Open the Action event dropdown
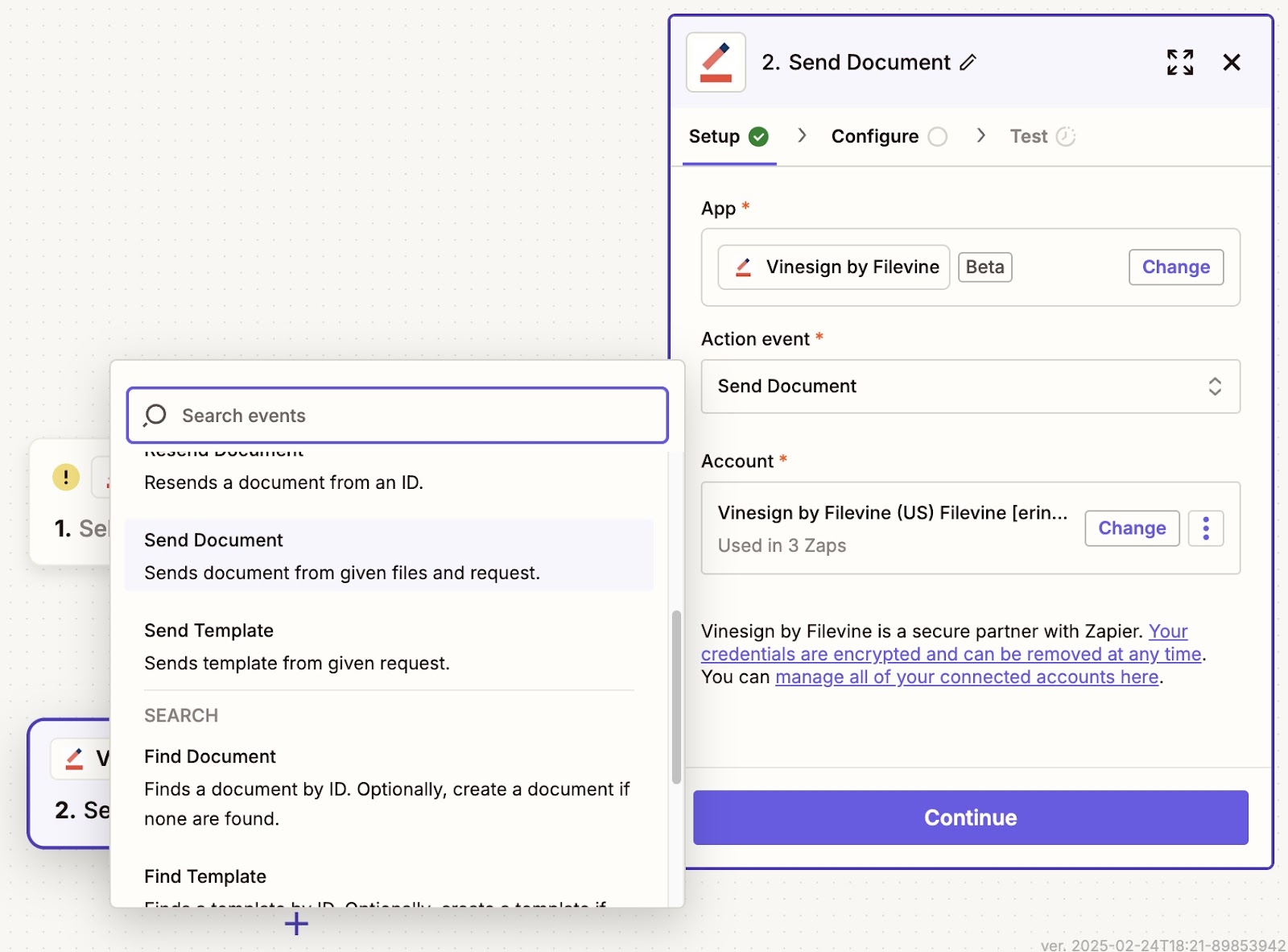 (x=971, y=387)
